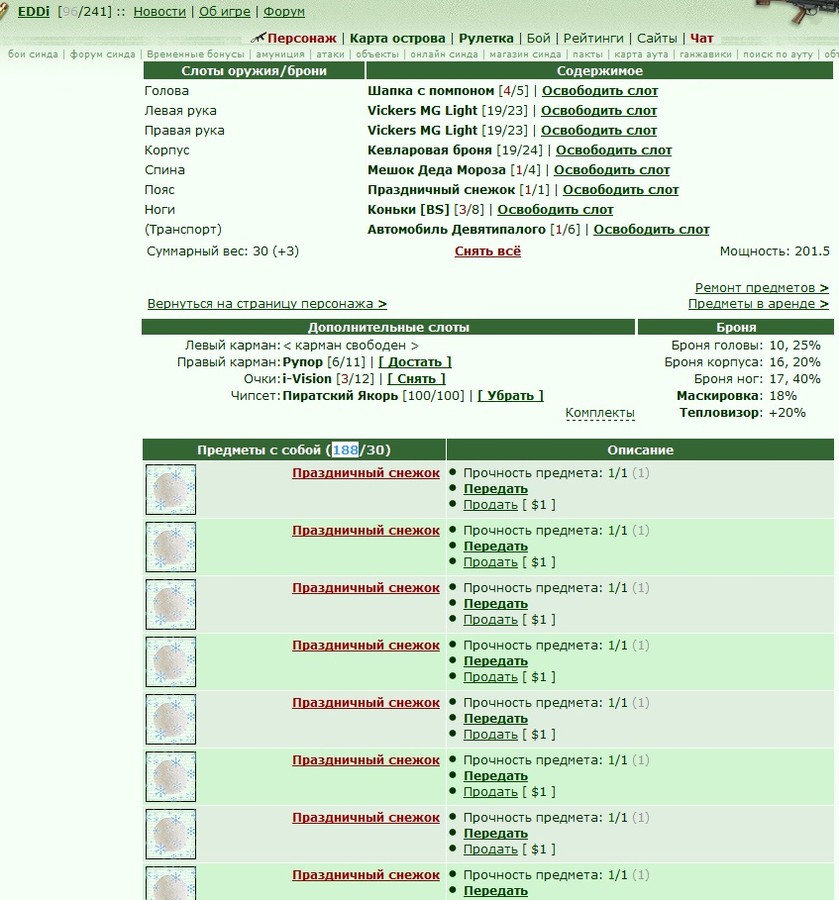Viewport: 839px width, 900px height.
Task: Click Передать for the first snowball
Action: [x=495, y=489]
